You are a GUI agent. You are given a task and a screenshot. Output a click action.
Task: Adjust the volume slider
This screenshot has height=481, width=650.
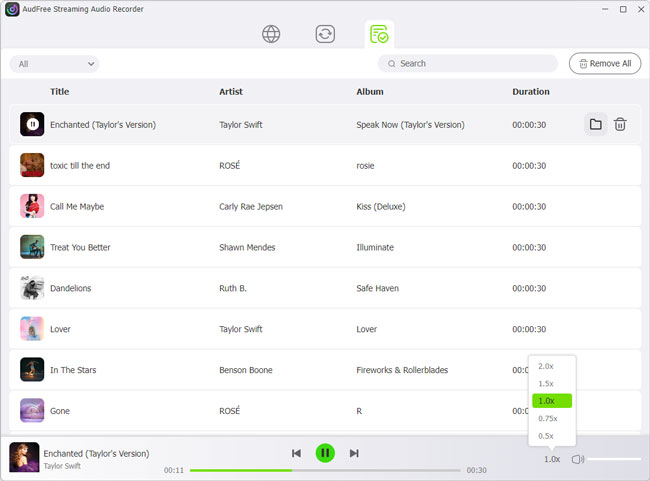614,459
